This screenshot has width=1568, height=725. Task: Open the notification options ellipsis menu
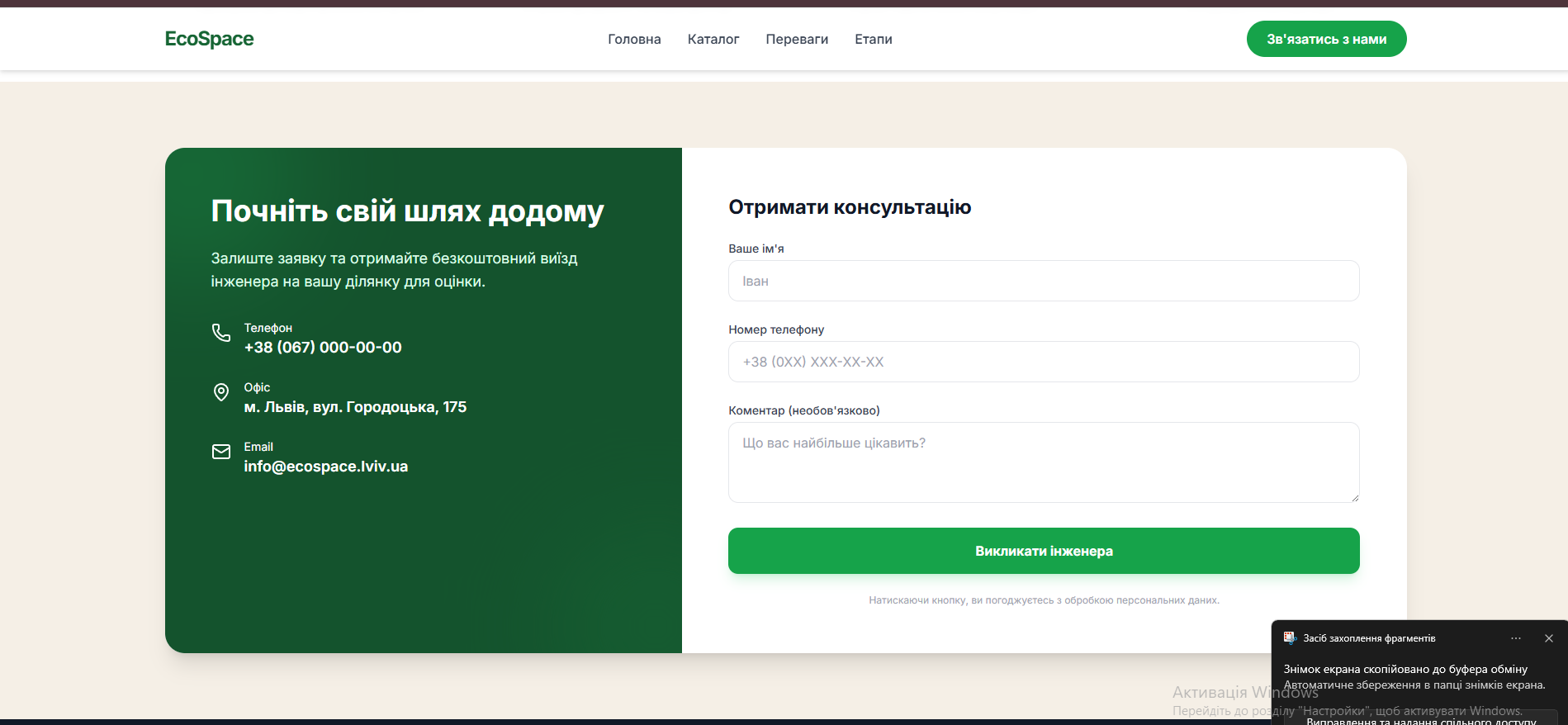pos(1516,638)
